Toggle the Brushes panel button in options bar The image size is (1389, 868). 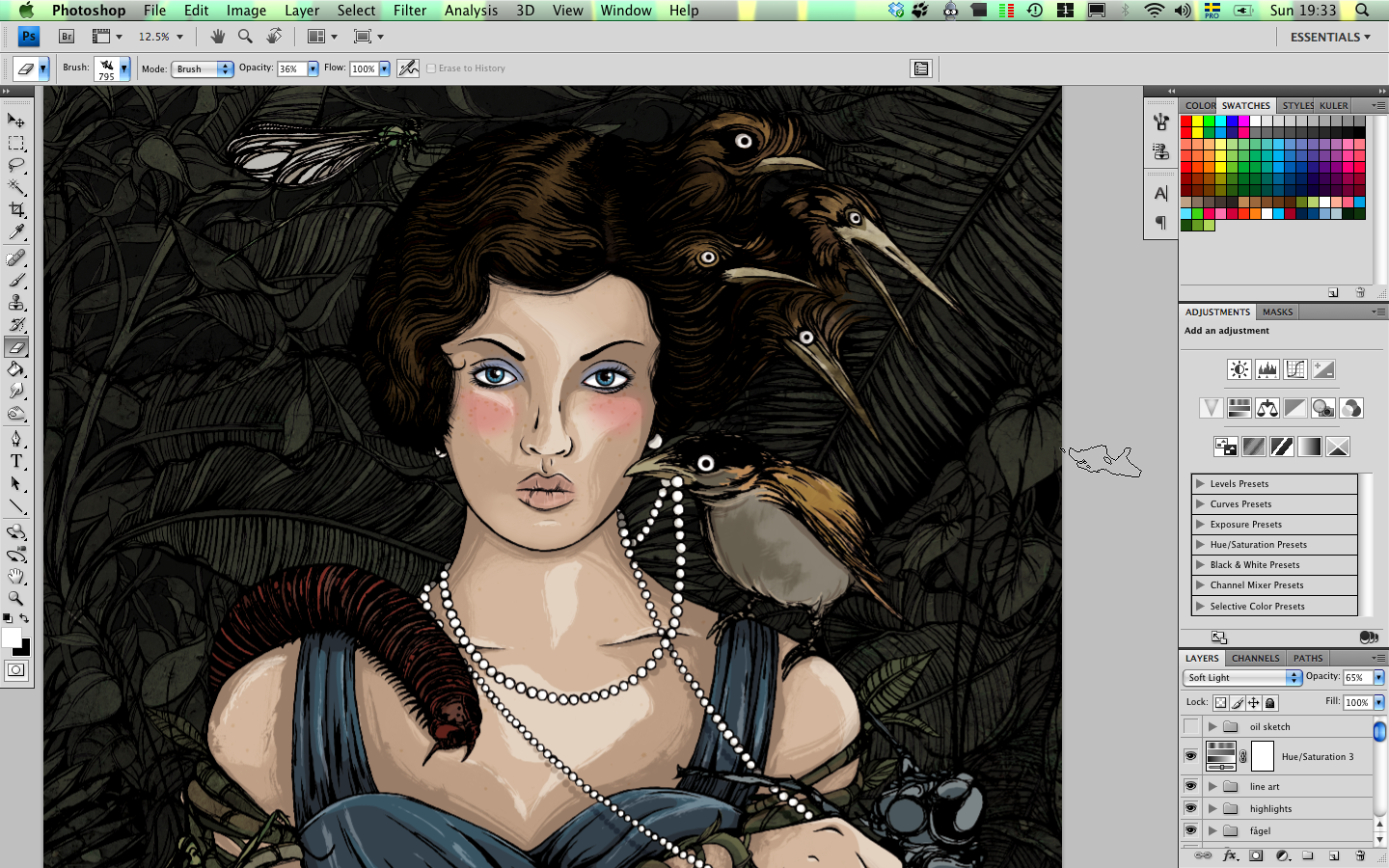(921, 68)
